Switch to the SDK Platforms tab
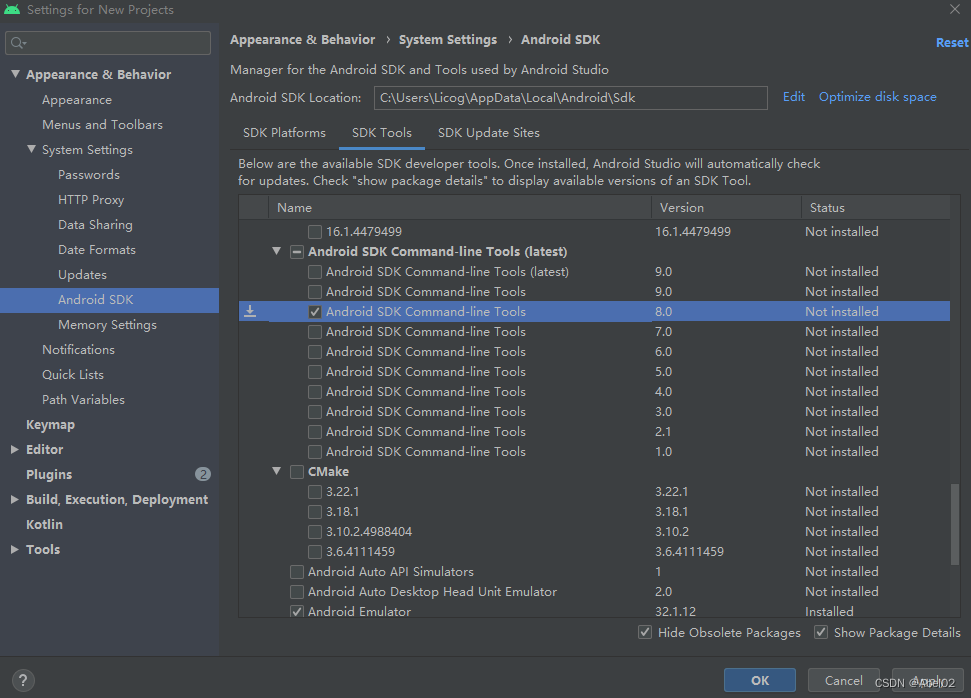The height and width of the screenshot is (698, 971). [x=284, y=132]
